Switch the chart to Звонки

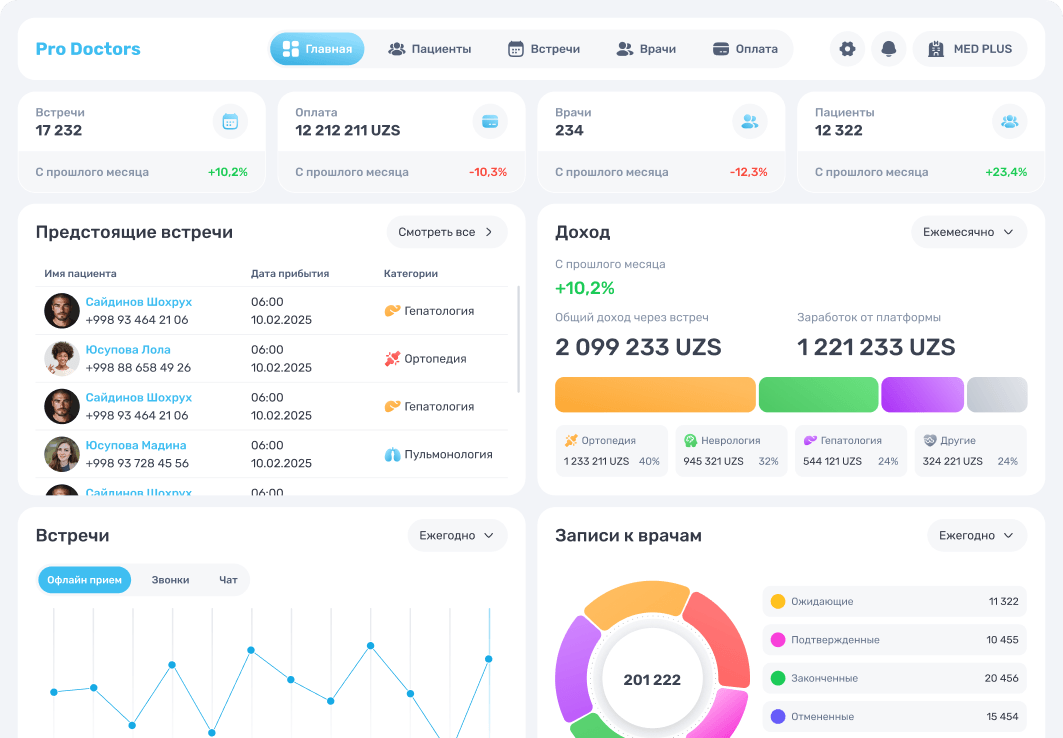point(170,580)
